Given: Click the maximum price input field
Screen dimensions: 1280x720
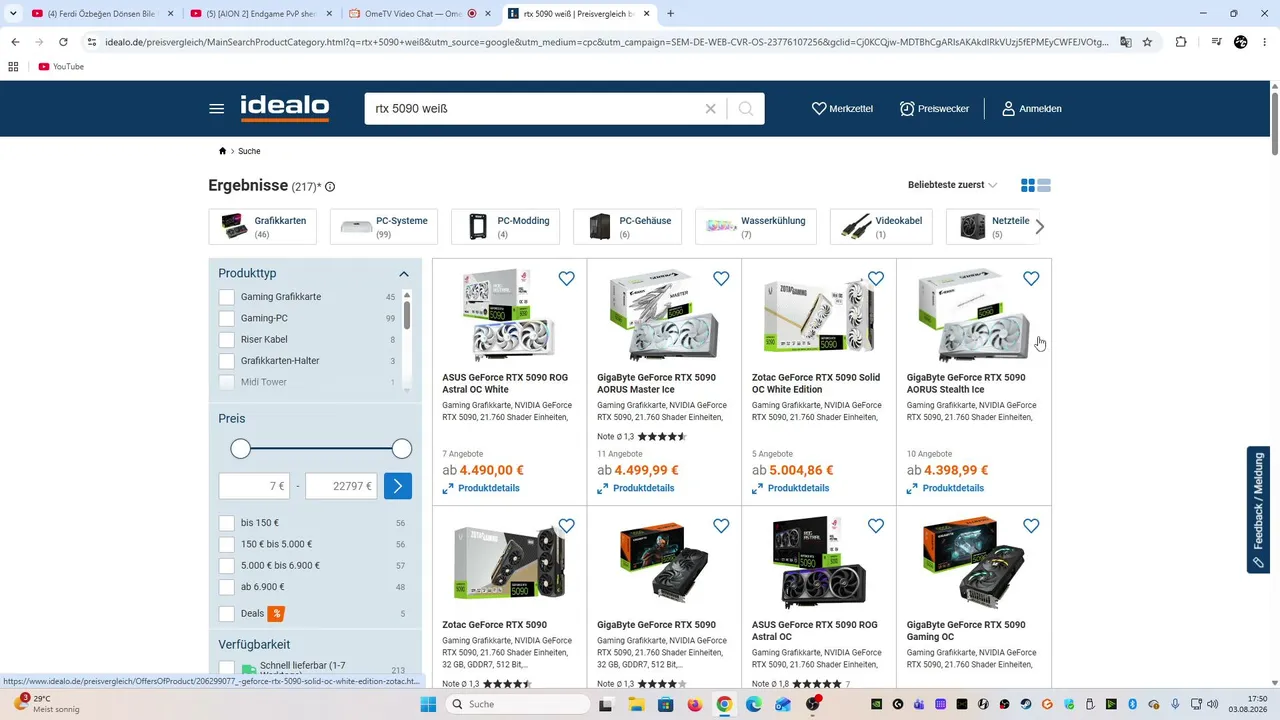Looking at the screenshot, I should [x=341, y=486].
